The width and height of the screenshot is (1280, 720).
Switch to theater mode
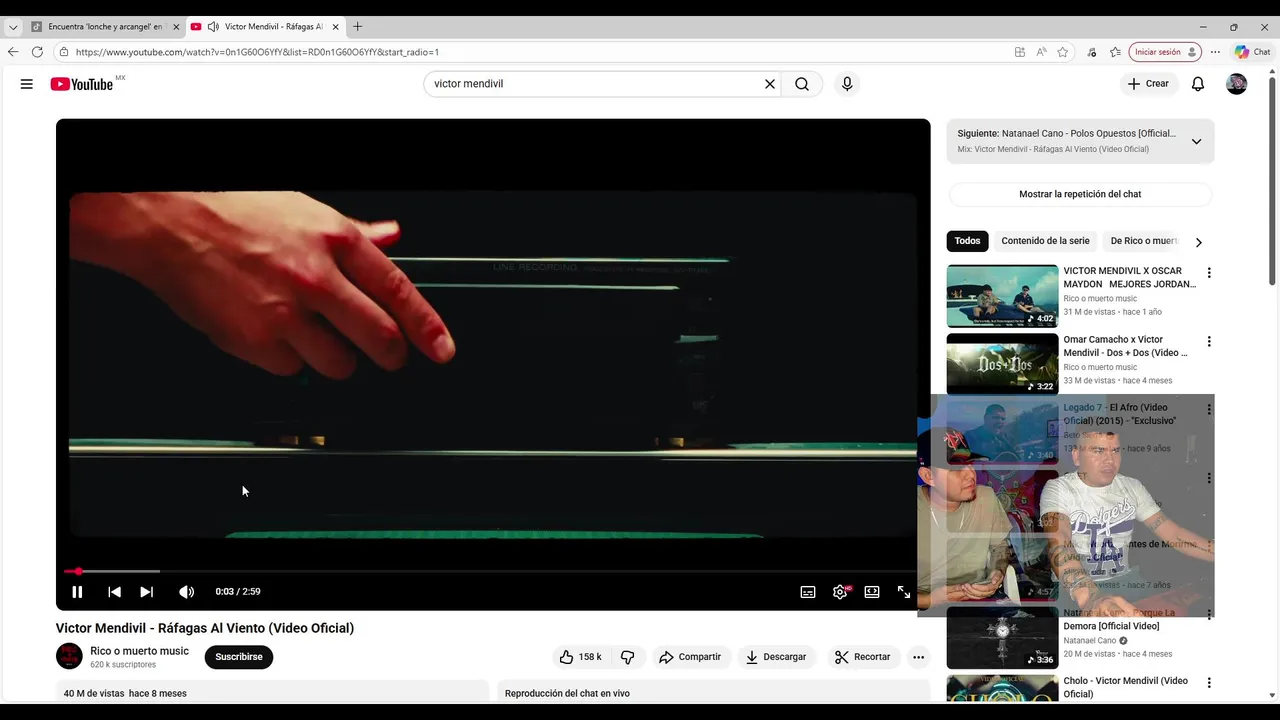coord(872,592)
